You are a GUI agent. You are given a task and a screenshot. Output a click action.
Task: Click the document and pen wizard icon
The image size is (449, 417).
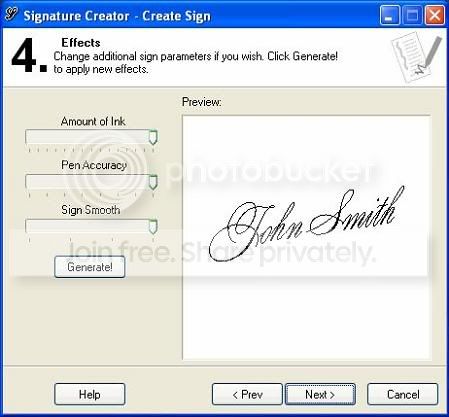[x=416, y=57]
